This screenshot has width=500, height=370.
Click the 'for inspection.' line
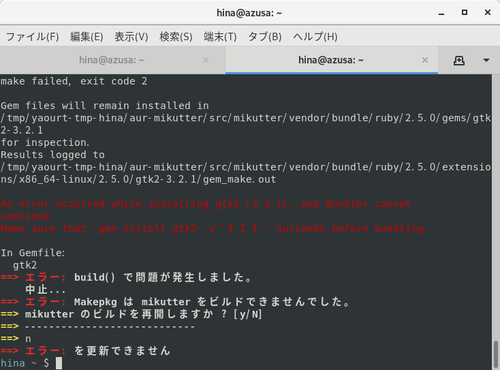tap(45, 142)
